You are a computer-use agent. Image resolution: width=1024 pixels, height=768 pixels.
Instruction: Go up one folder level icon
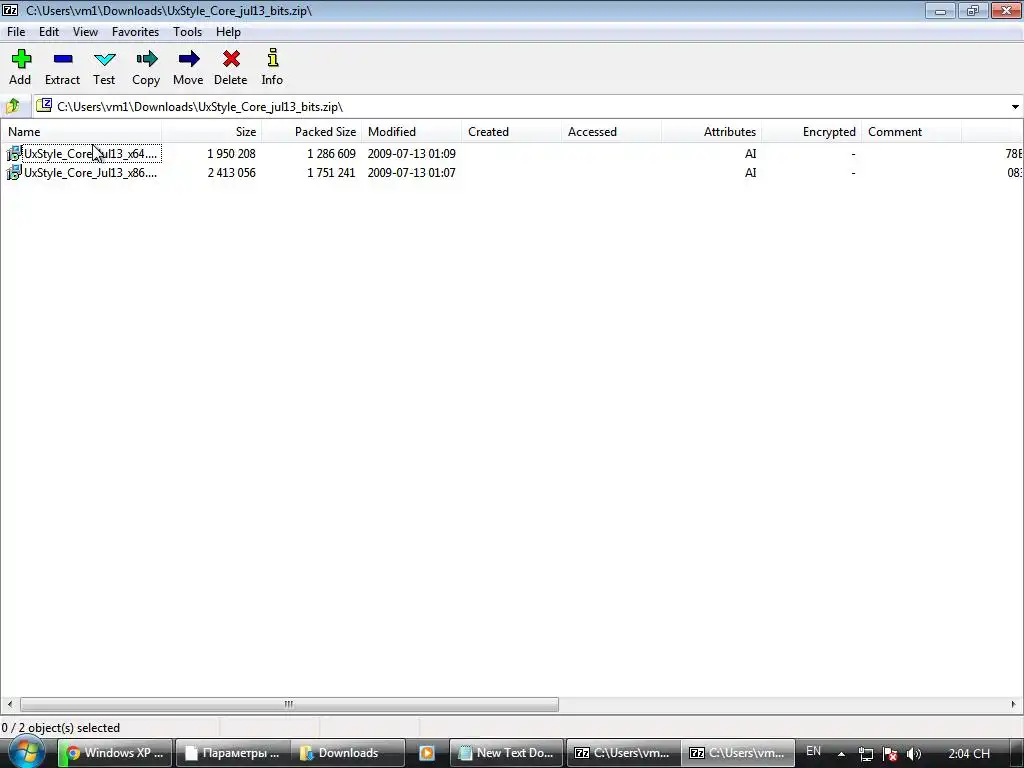click(13, 106)
